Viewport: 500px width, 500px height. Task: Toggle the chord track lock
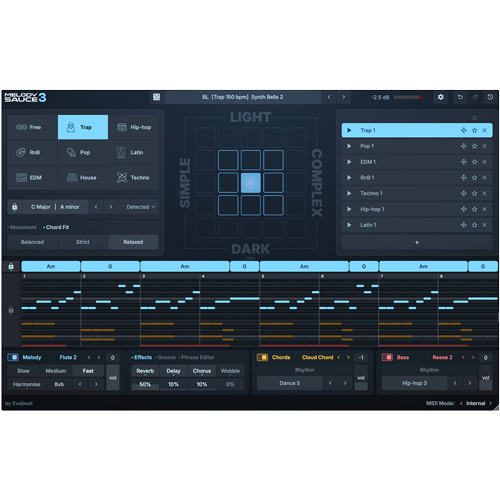11,266
